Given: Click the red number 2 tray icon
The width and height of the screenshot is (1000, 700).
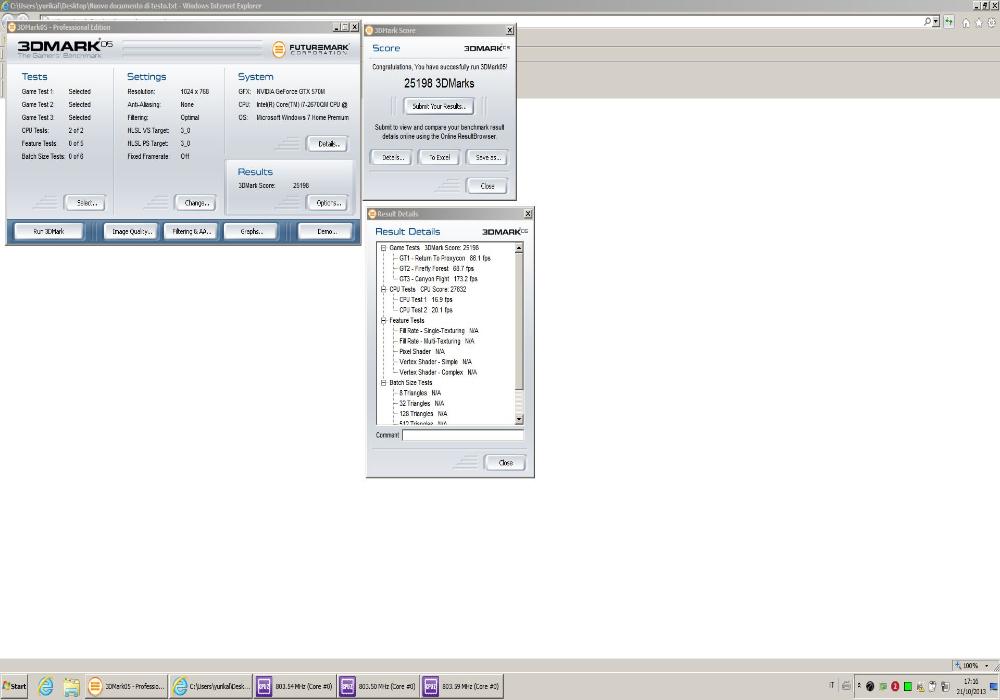Looking at the screenshot, I should [895, 687].
